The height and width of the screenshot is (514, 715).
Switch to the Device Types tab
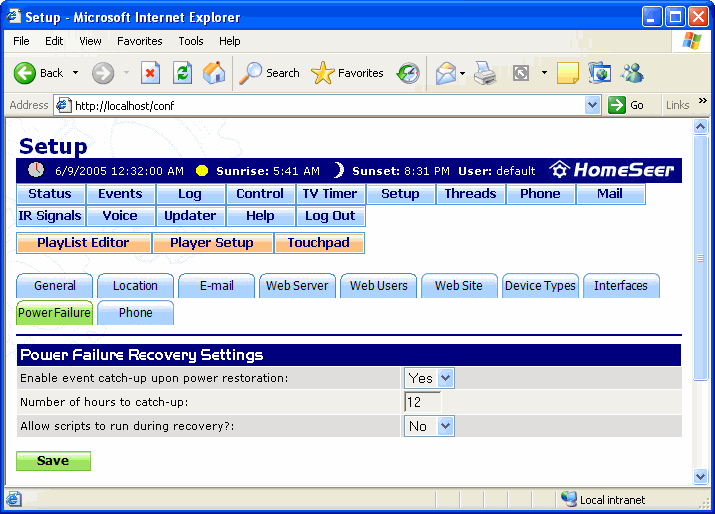540,286
